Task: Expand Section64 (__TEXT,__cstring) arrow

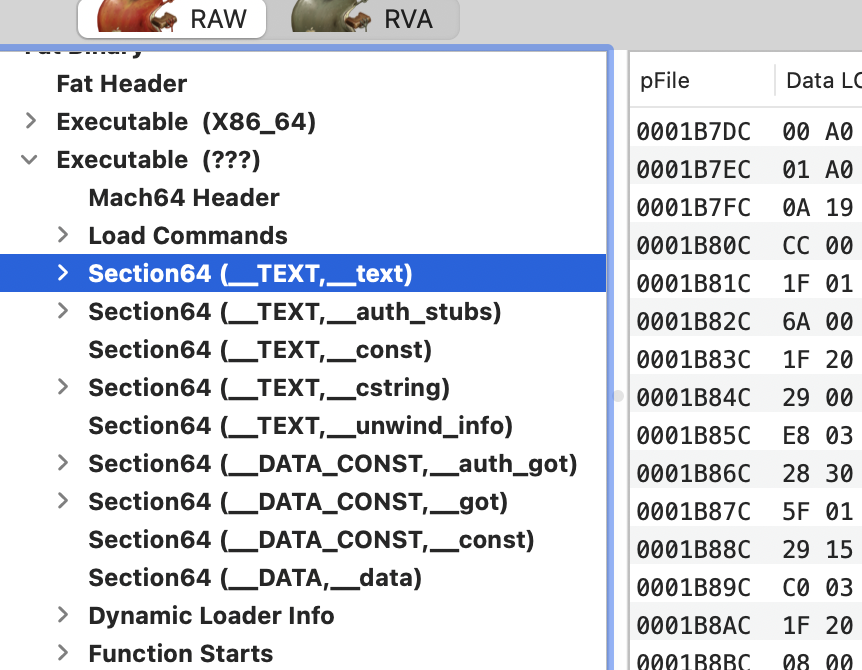Action: [63, 388]
